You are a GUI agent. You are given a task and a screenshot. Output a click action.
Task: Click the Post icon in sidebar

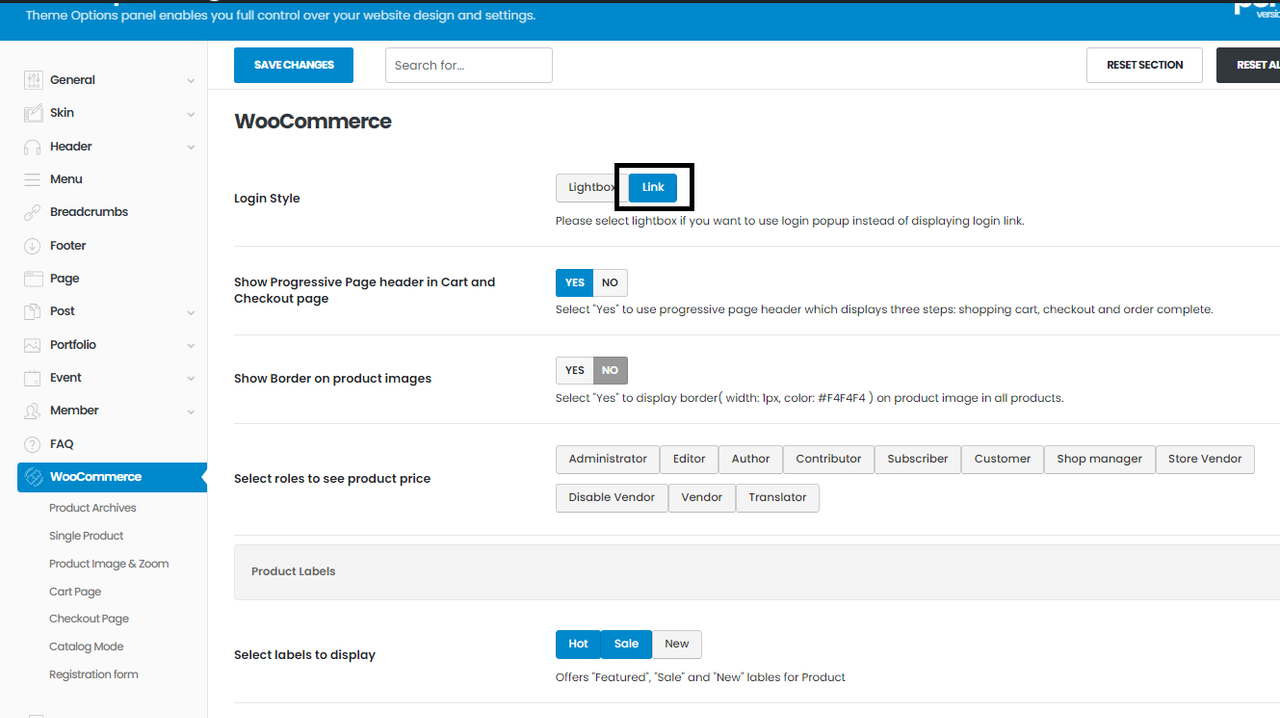33,311
